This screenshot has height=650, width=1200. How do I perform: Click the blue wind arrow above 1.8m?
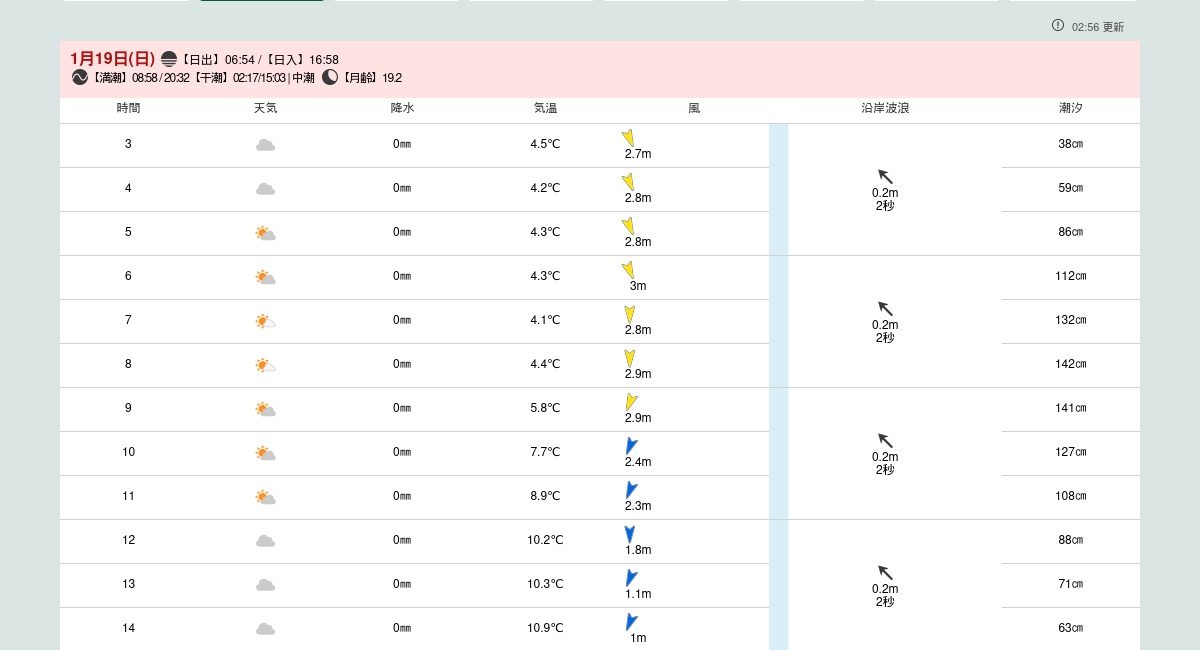[630, 534]
